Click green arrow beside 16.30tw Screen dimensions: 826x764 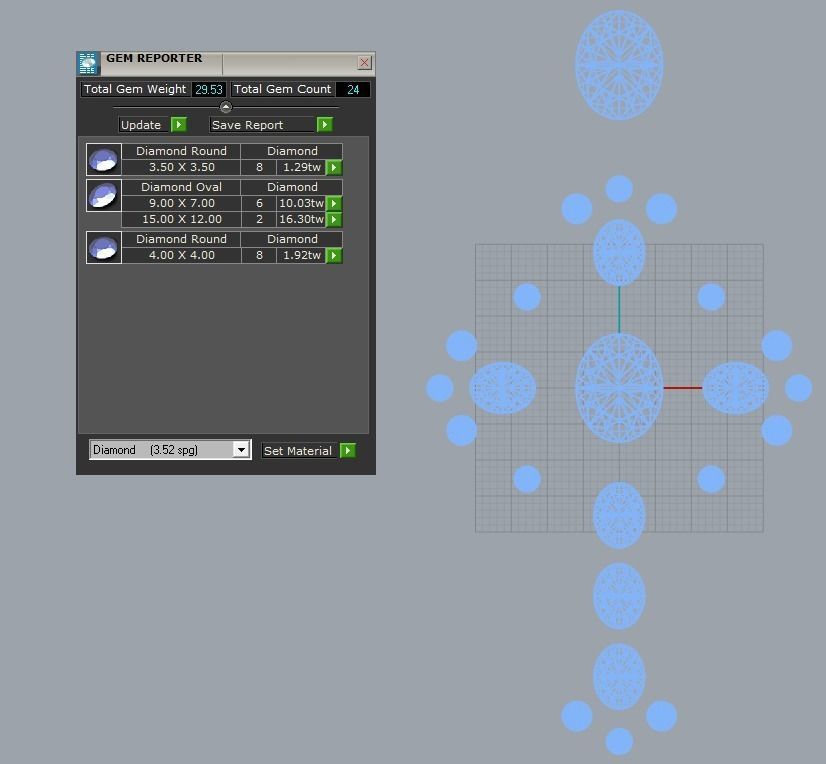point(334,219)
